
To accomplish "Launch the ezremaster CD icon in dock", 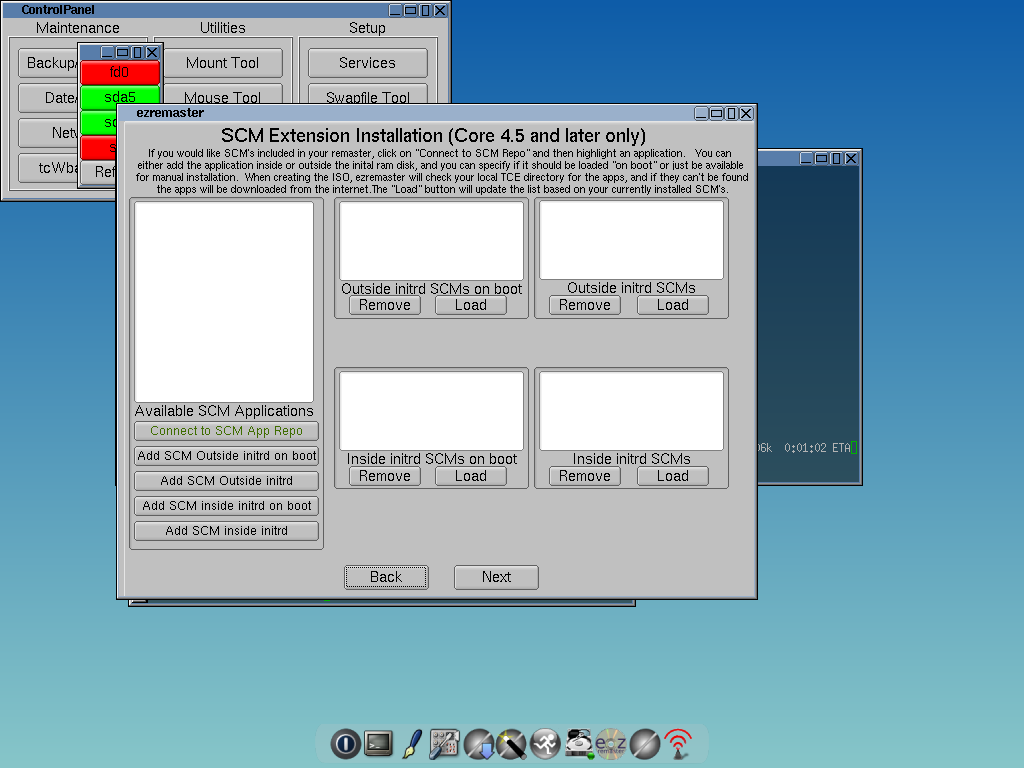I will coord(611,743).
